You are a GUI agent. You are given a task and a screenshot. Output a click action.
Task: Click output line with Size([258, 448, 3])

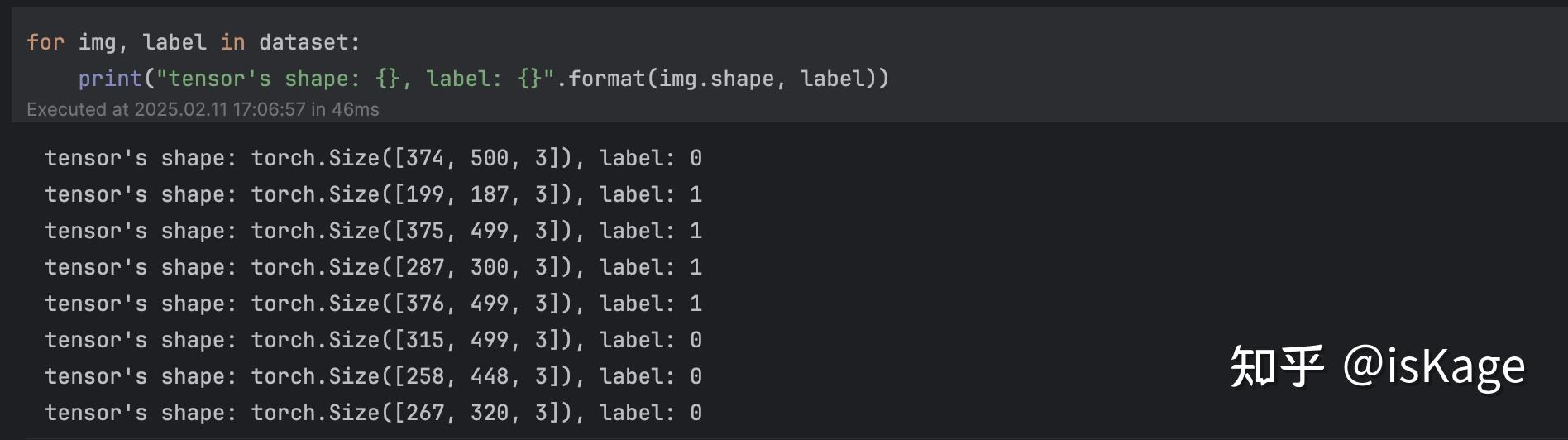click(x=373, y=376)
